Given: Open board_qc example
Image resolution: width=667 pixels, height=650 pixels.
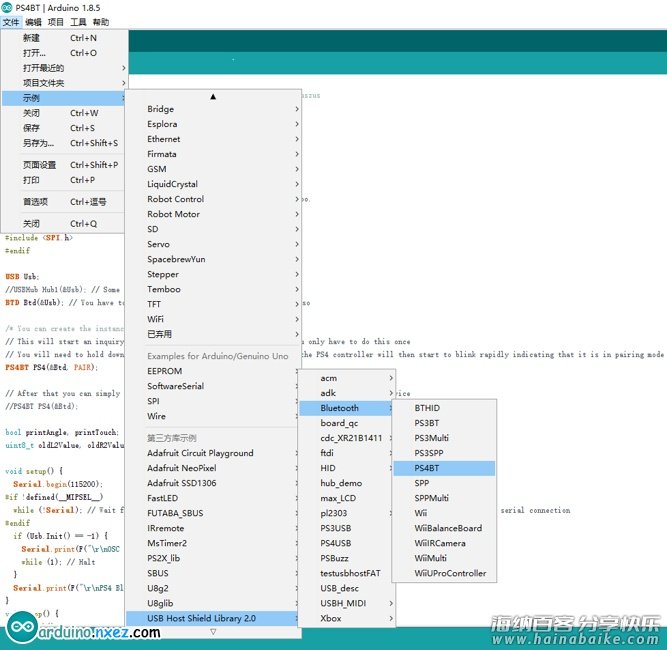Looking at the screenshot, I should pyautogui.click(x=347, y=423).
